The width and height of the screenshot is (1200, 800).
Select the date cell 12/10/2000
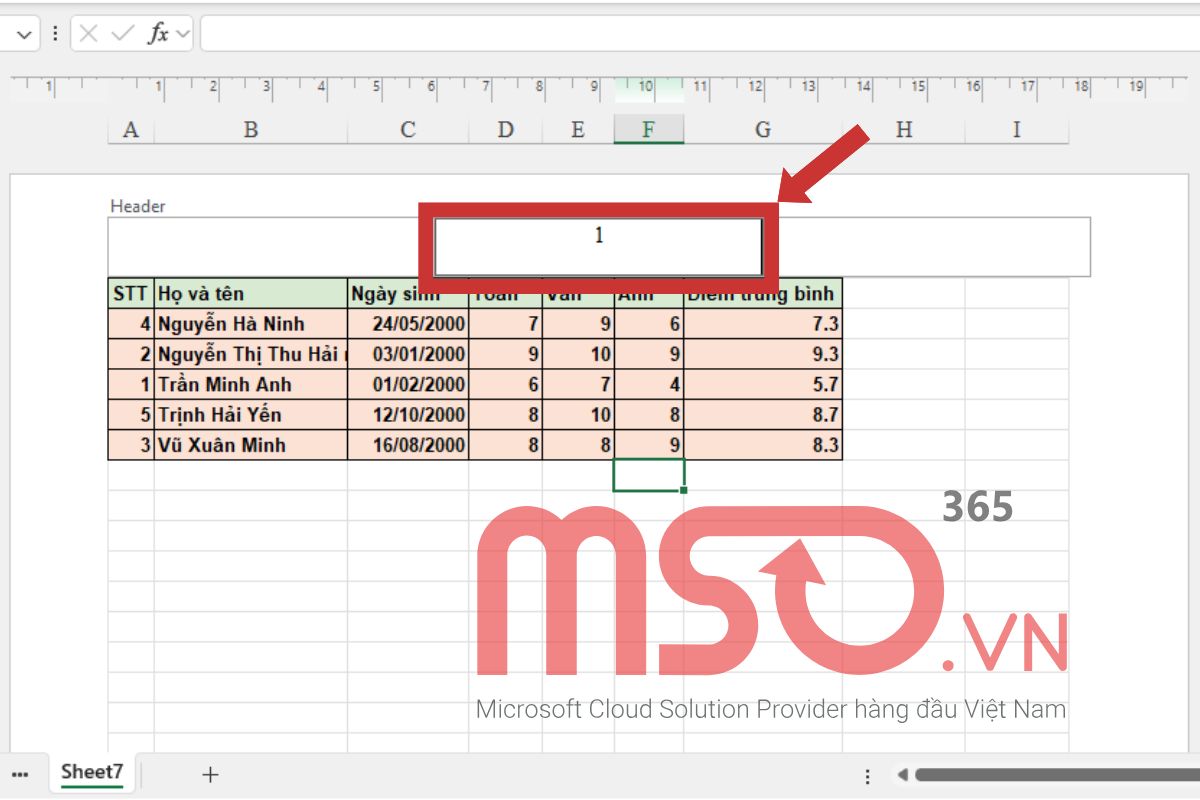[408, 415]
